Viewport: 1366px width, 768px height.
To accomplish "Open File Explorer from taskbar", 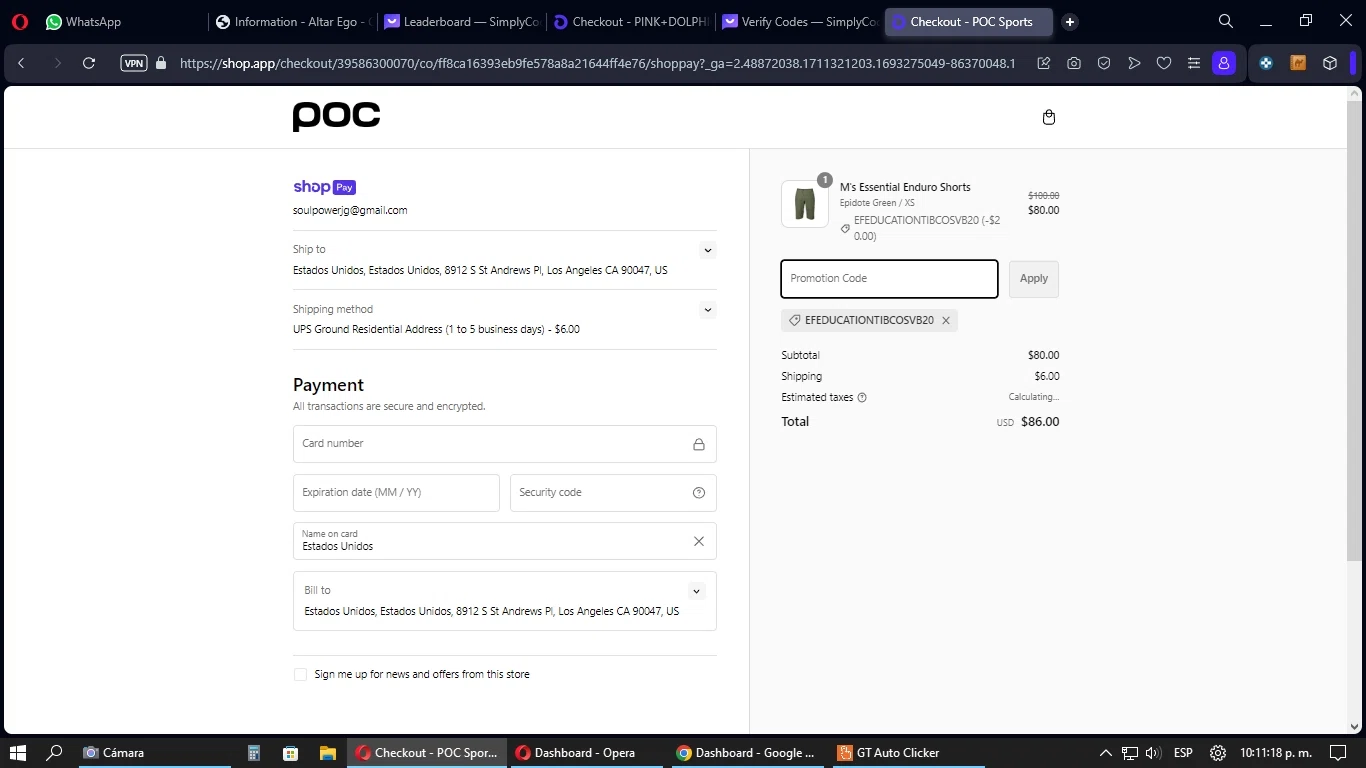I will (x=327, y=753).
